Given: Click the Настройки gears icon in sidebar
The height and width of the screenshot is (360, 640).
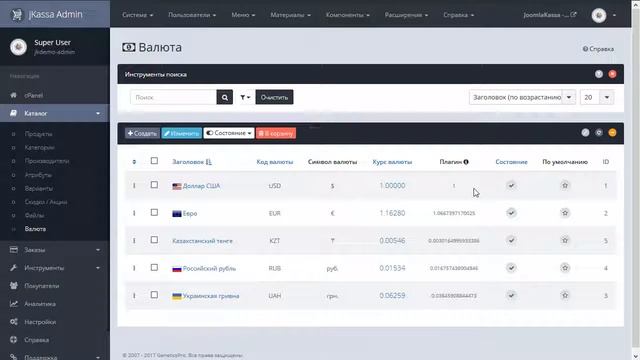Looking at the screenshot, I should [13, 322].
